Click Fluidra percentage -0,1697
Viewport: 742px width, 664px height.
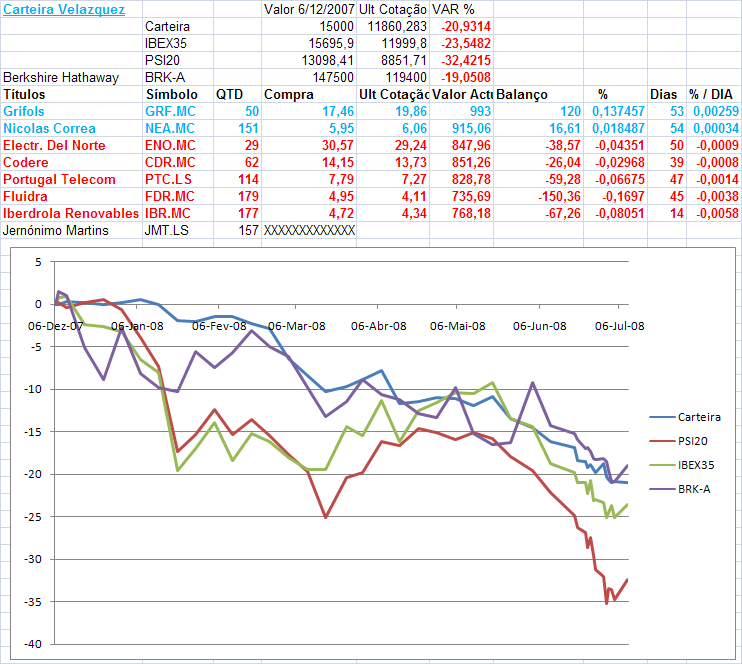coord(615,197)
